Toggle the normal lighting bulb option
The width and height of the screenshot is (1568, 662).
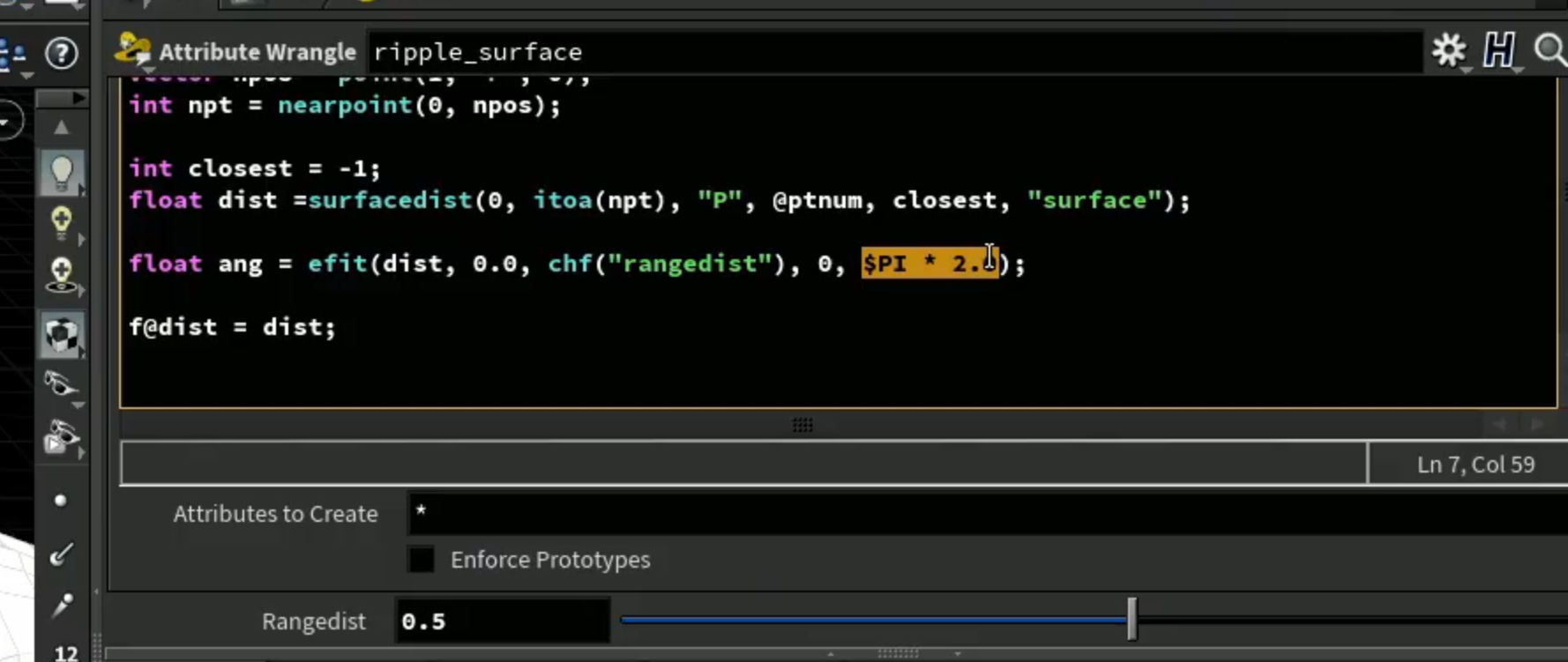pos(61,223)
